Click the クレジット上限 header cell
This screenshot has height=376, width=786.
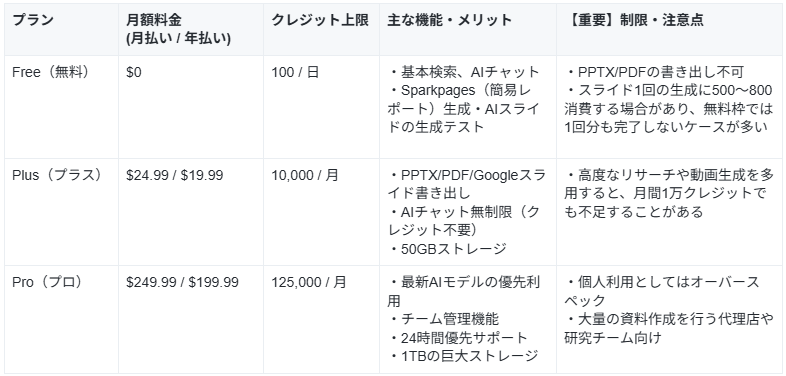click(320, 20)
